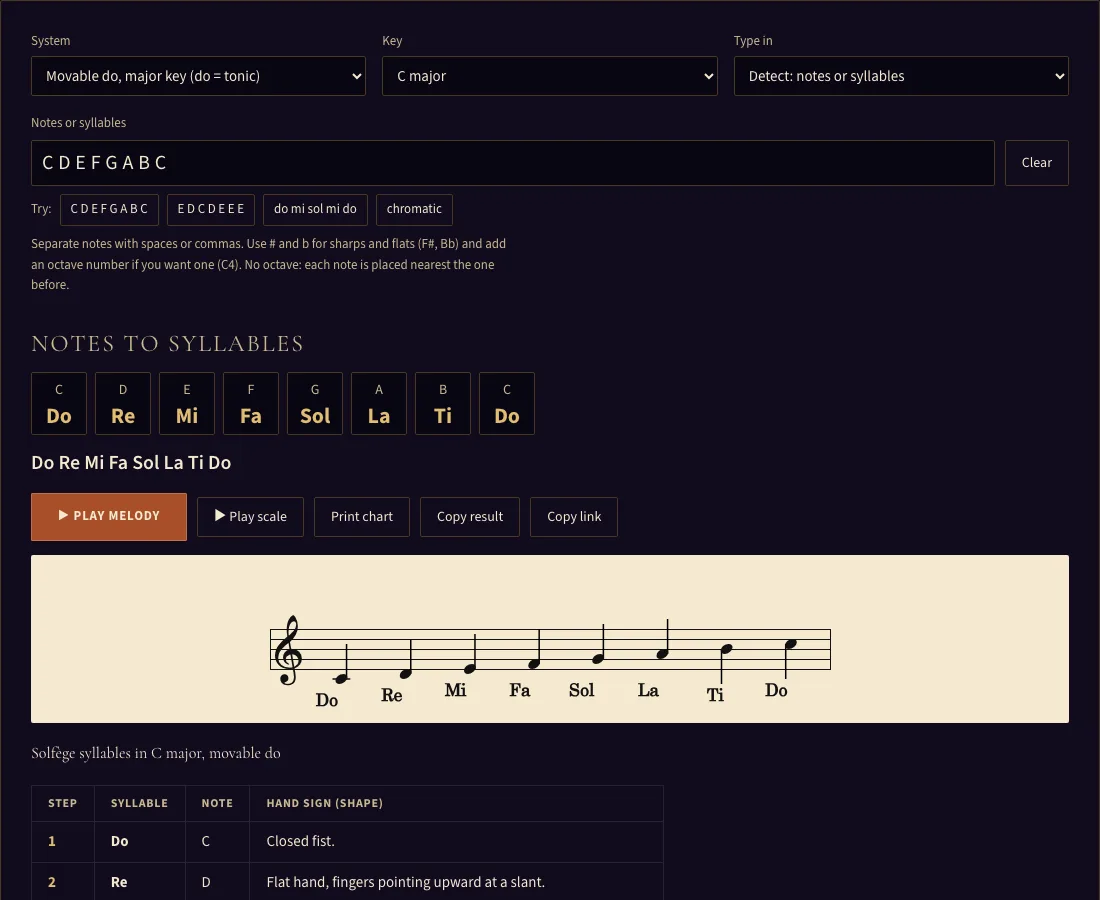
Task: Click the 'SYLLABLE' column header
Action: pos(140,803)
